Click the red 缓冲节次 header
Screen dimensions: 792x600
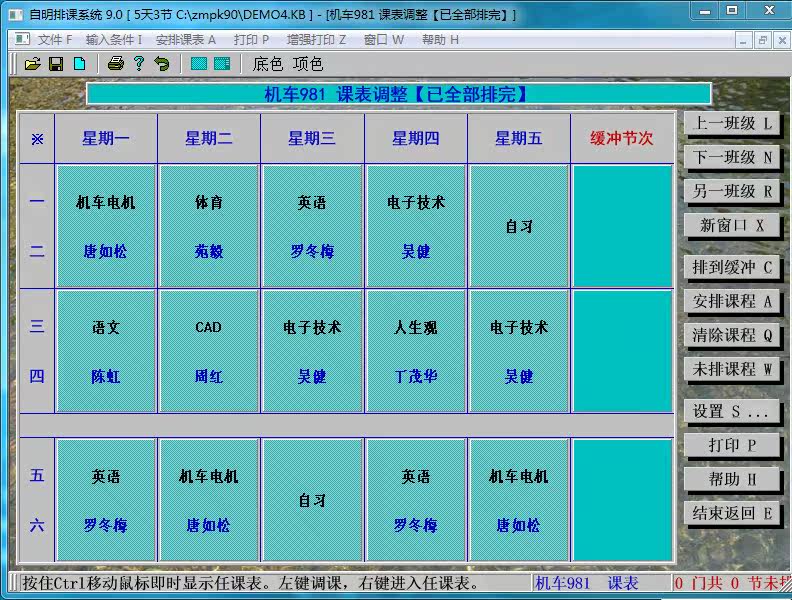point(622,138)
